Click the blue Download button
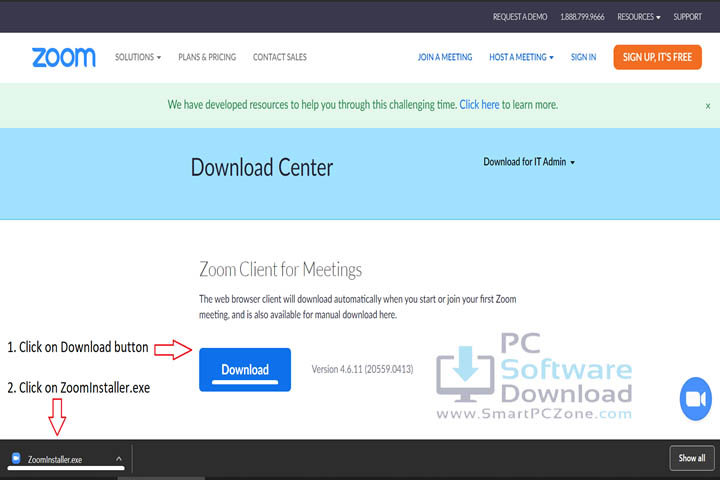The height and width of the screenshot is (480, 720). pyautogui.click(x=245, y=370)
